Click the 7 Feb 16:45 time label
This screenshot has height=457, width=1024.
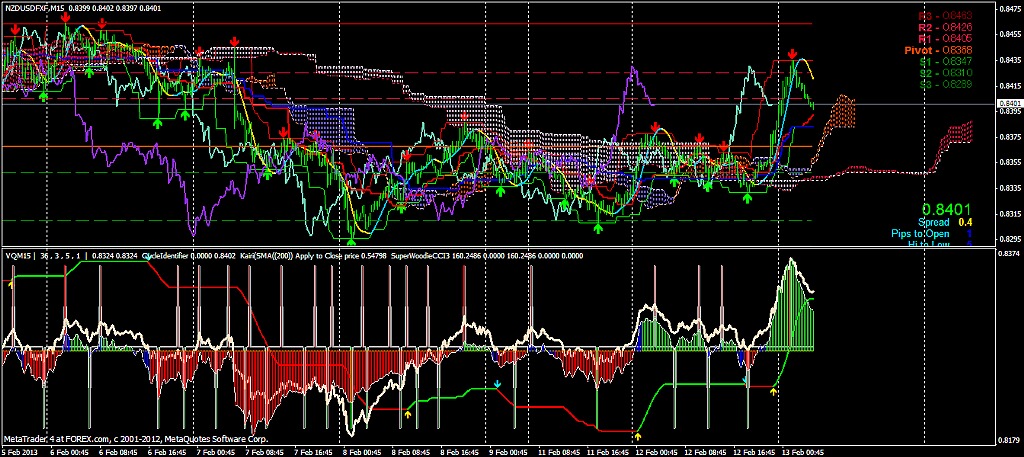[315, 452]
